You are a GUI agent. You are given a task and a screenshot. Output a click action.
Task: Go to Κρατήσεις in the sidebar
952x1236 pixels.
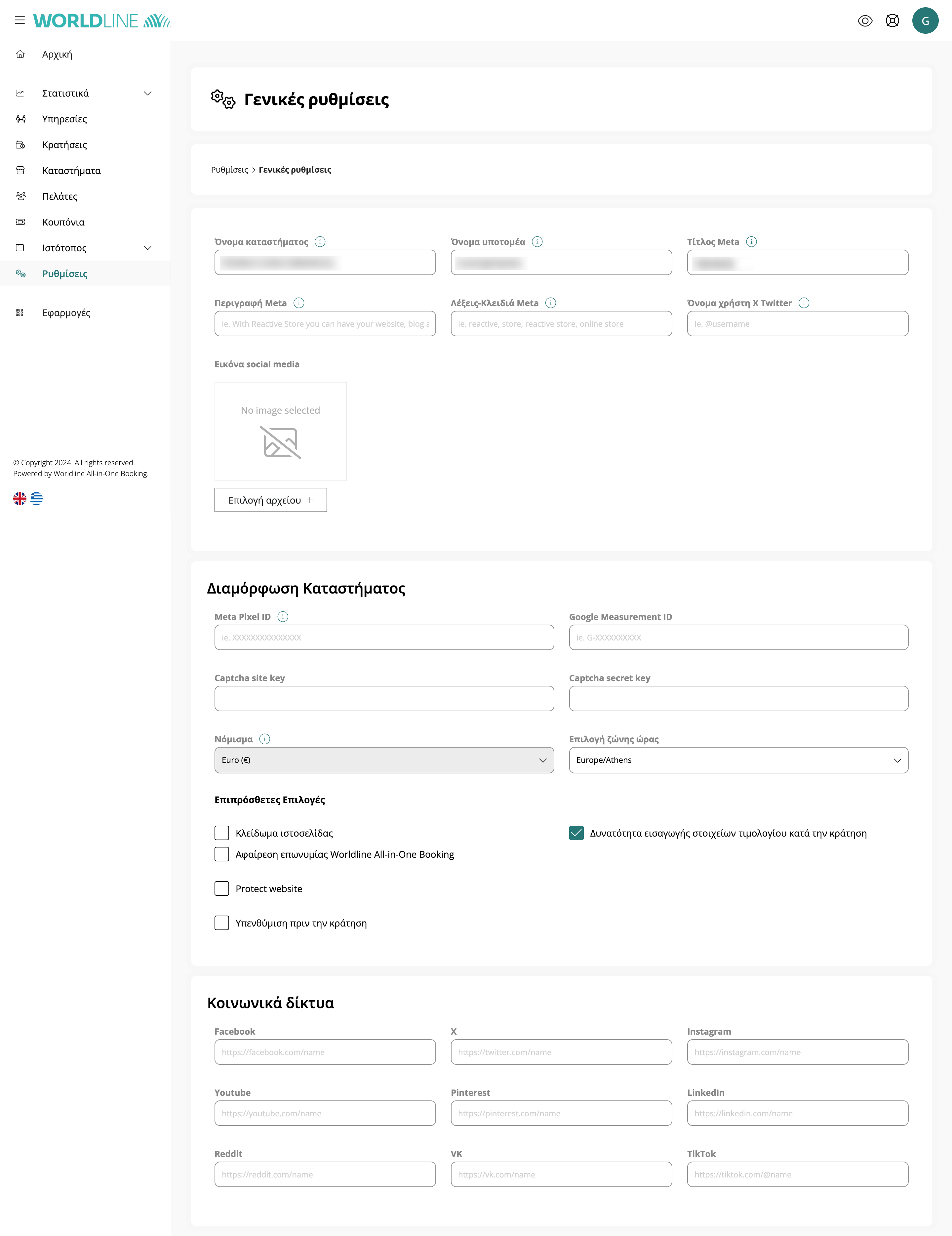pos(64,145)
